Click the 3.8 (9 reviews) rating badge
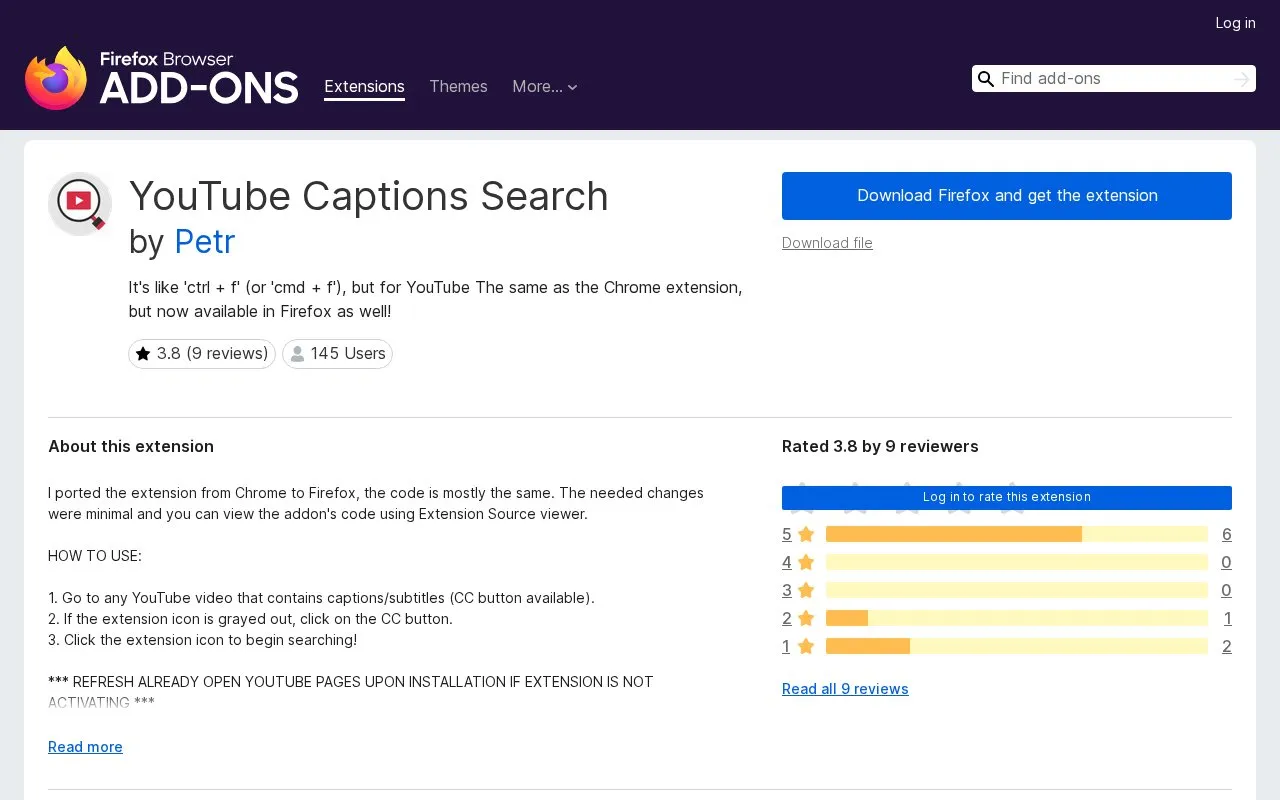1280x800 pixels. (x=202, y=354)
